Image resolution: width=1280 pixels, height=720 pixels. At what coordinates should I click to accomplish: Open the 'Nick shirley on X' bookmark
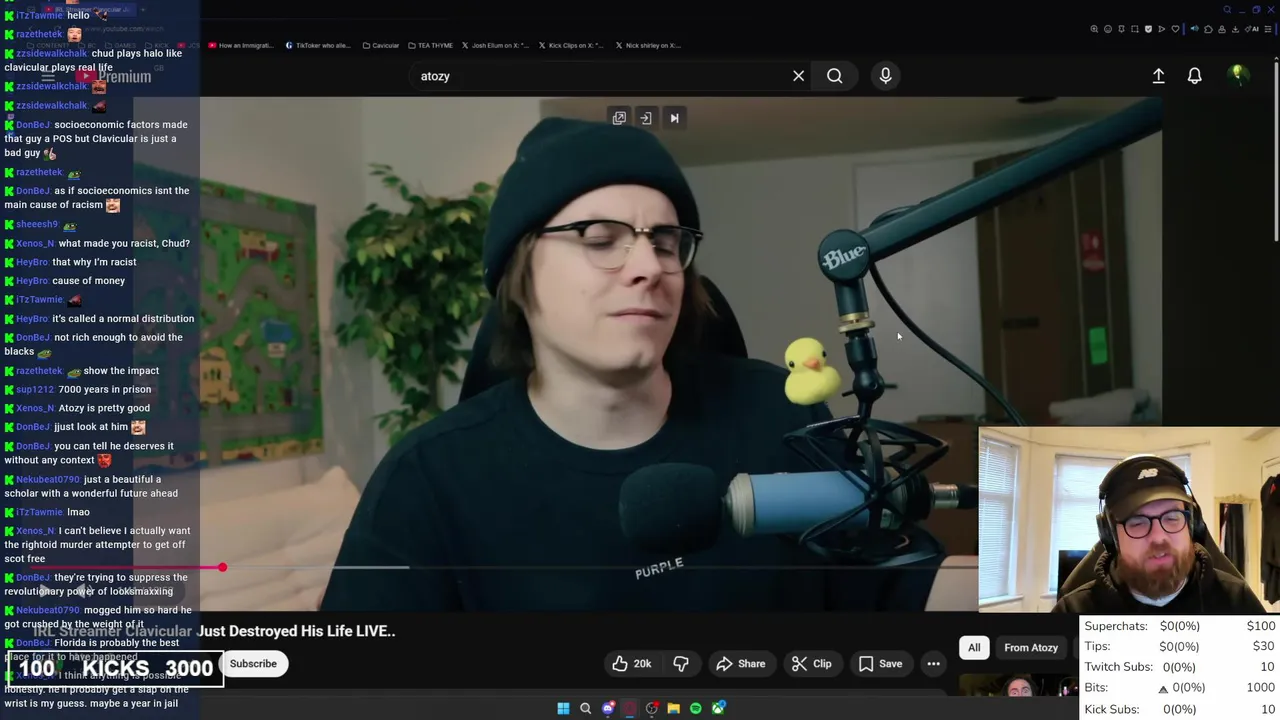[648, 45]
